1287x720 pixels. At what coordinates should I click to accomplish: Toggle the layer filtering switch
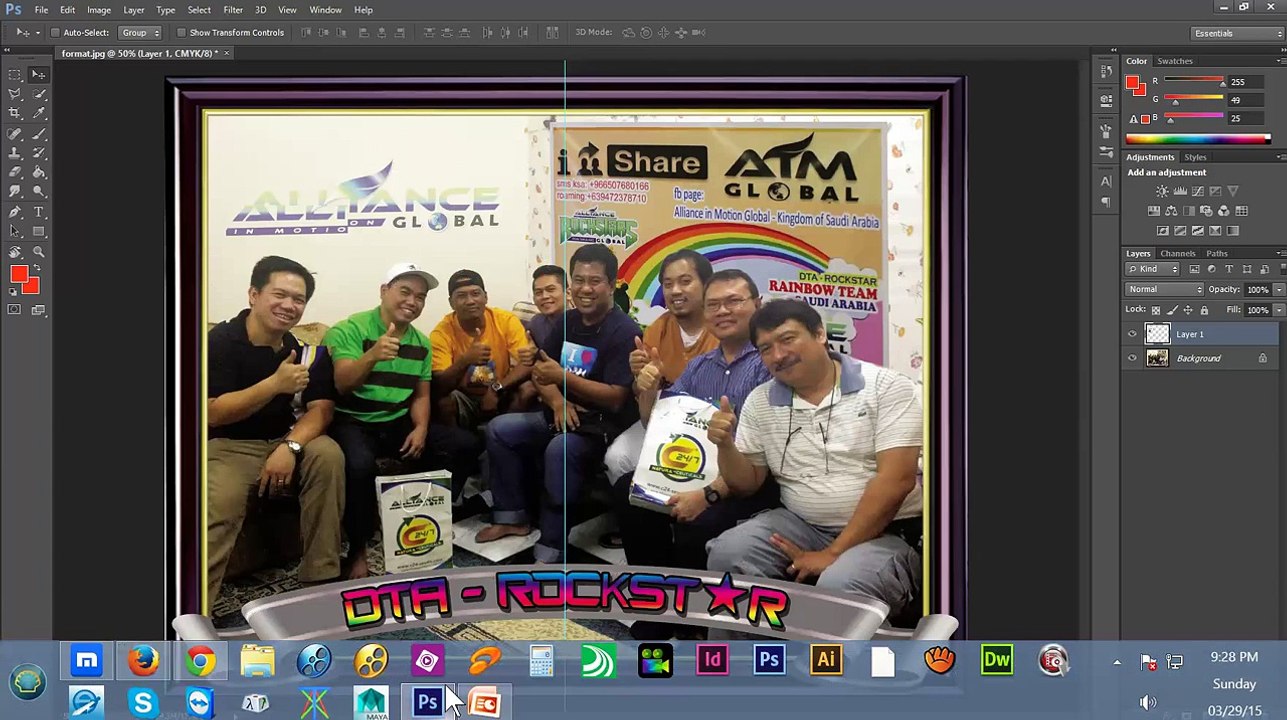click(x=1282, y=269)
